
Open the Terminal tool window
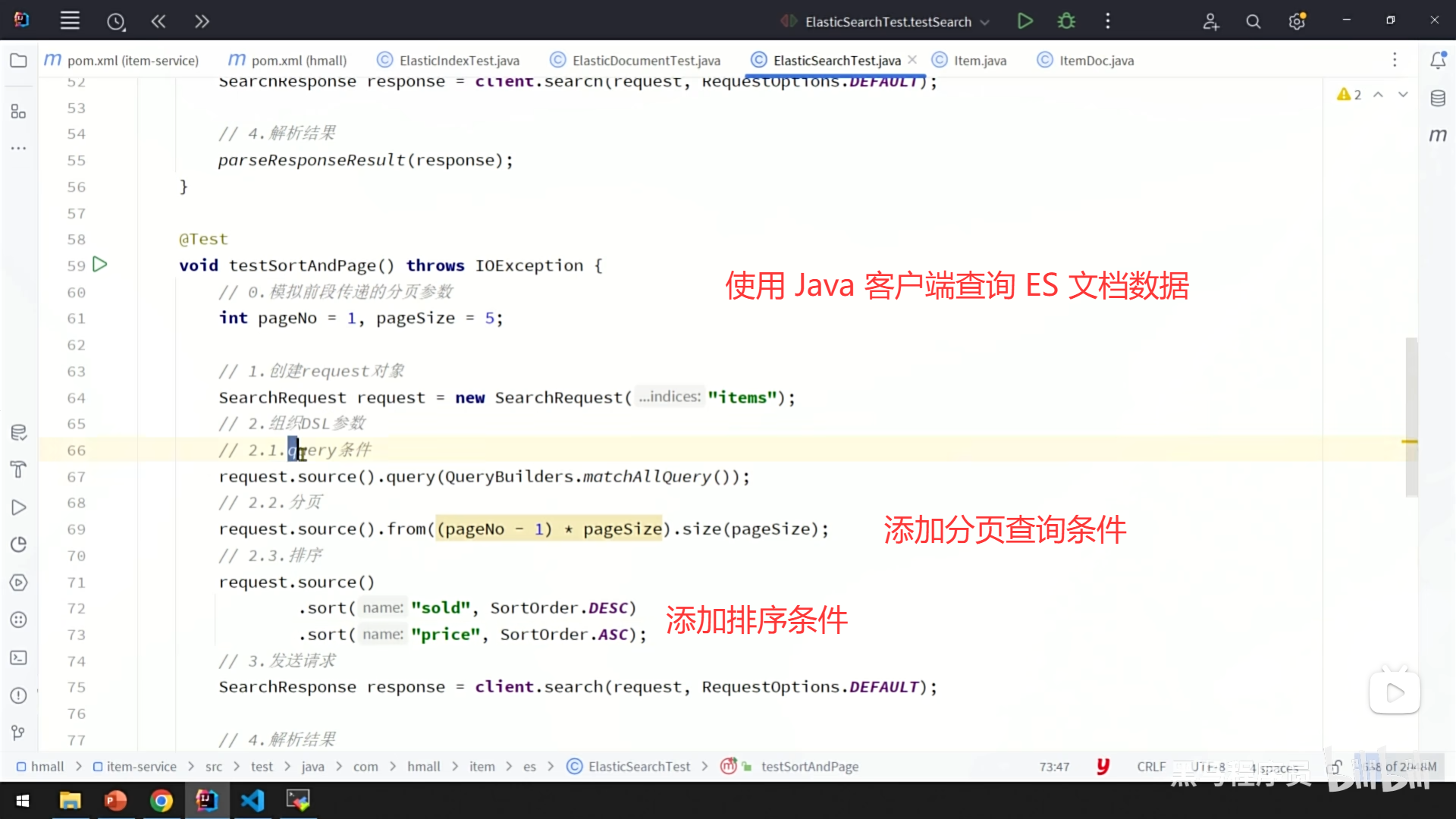pyautogui.click(x=18, y=658)
